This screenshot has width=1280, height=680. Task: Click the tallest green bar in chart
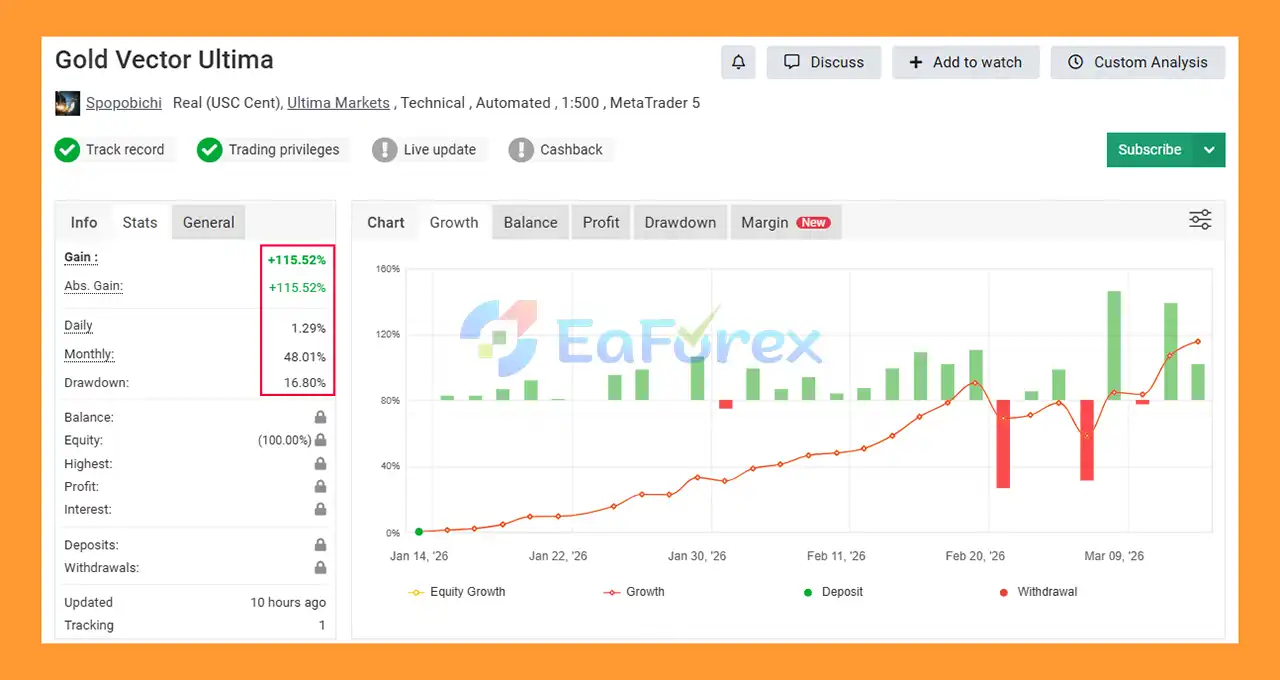(x=1114, y=345)
